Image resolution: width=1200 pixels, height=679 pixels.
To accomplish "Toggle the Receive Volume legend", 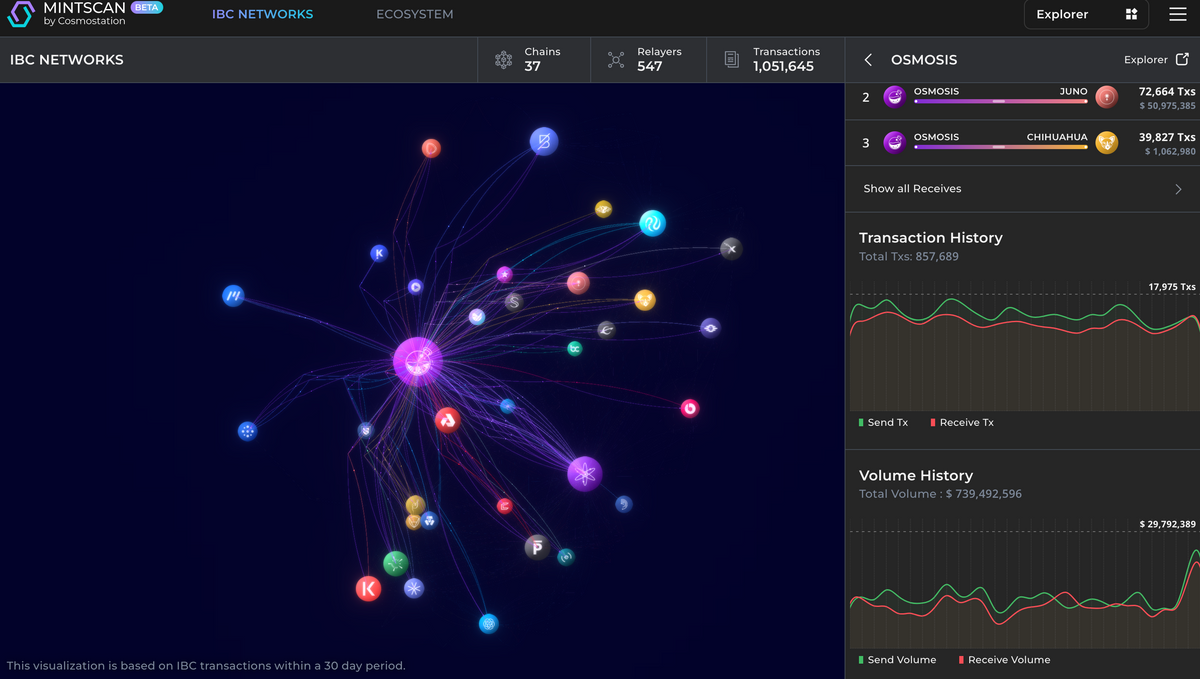I will click(1004, 660).
